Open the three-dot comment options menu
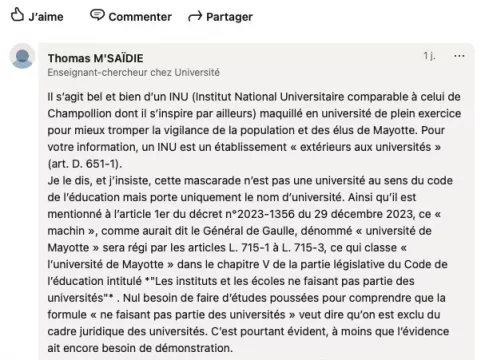Screen dimensions: 485x360 coord(459,56)
